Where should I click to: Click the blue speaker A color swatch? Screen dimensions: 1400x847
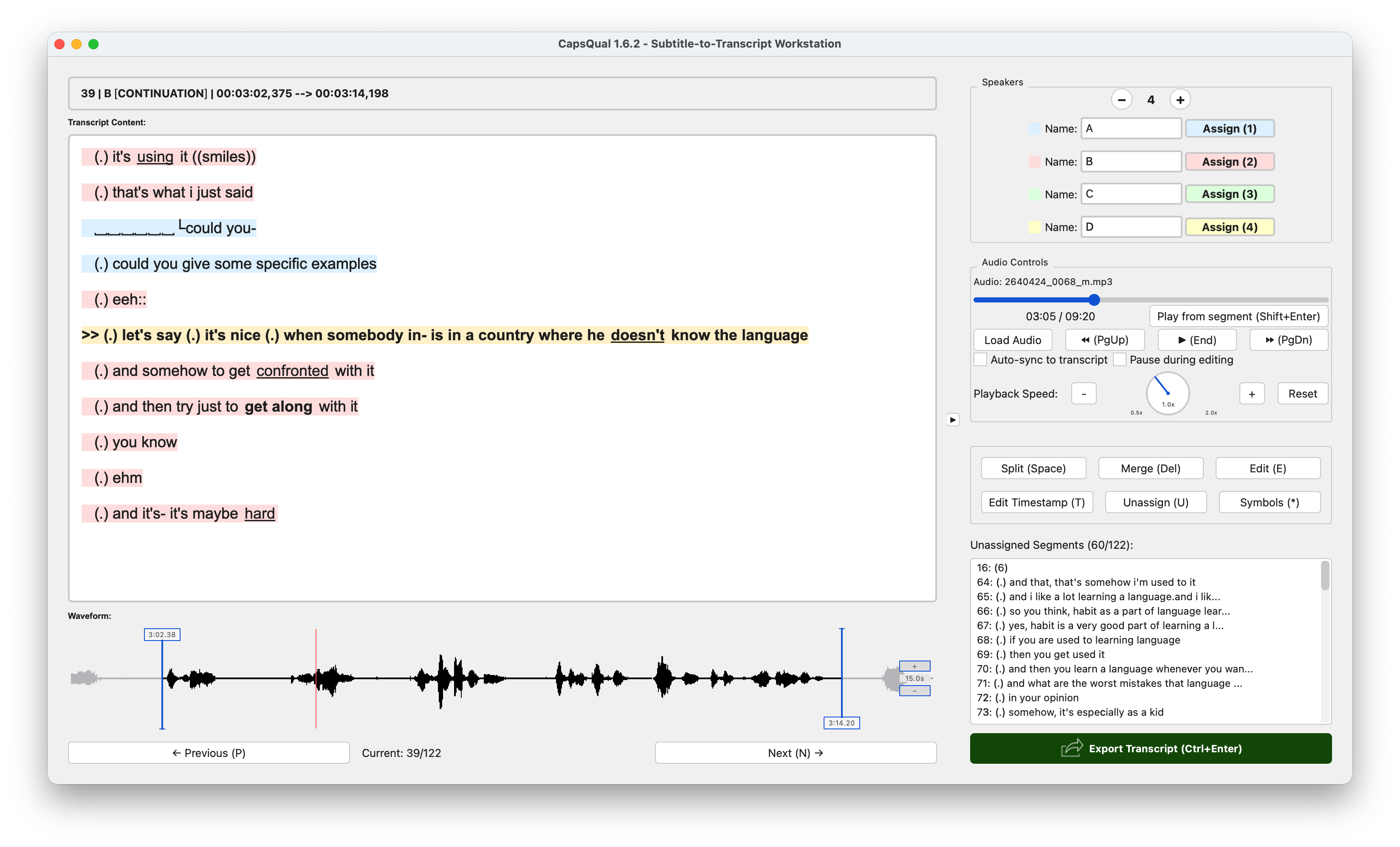1034,128
